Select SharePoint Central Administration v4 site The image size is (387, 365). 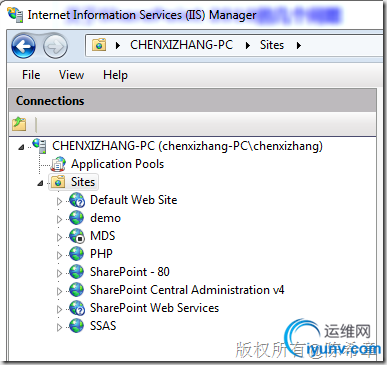[187, 290]
